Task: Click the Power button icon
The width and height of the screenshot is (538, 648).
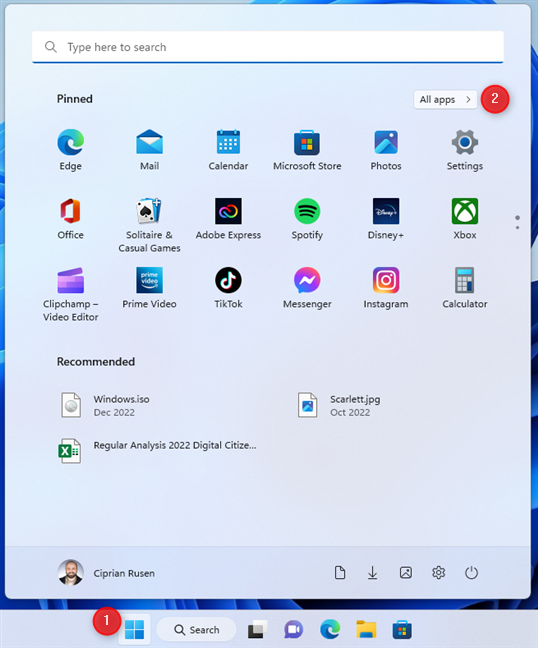Action: [x=471, y=573]
